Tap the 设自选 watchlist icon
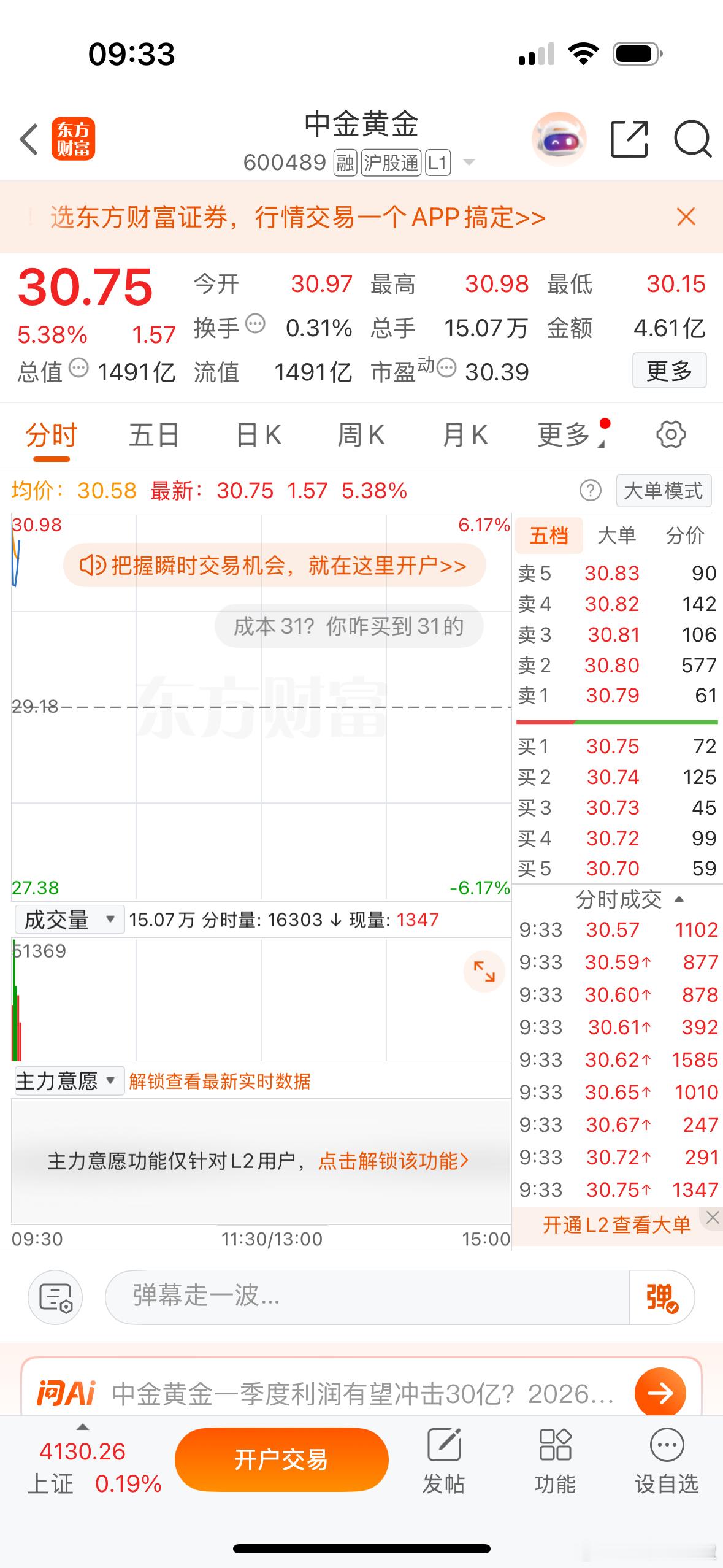This screenshot has height=1568, width=723. coord(667,1461)
